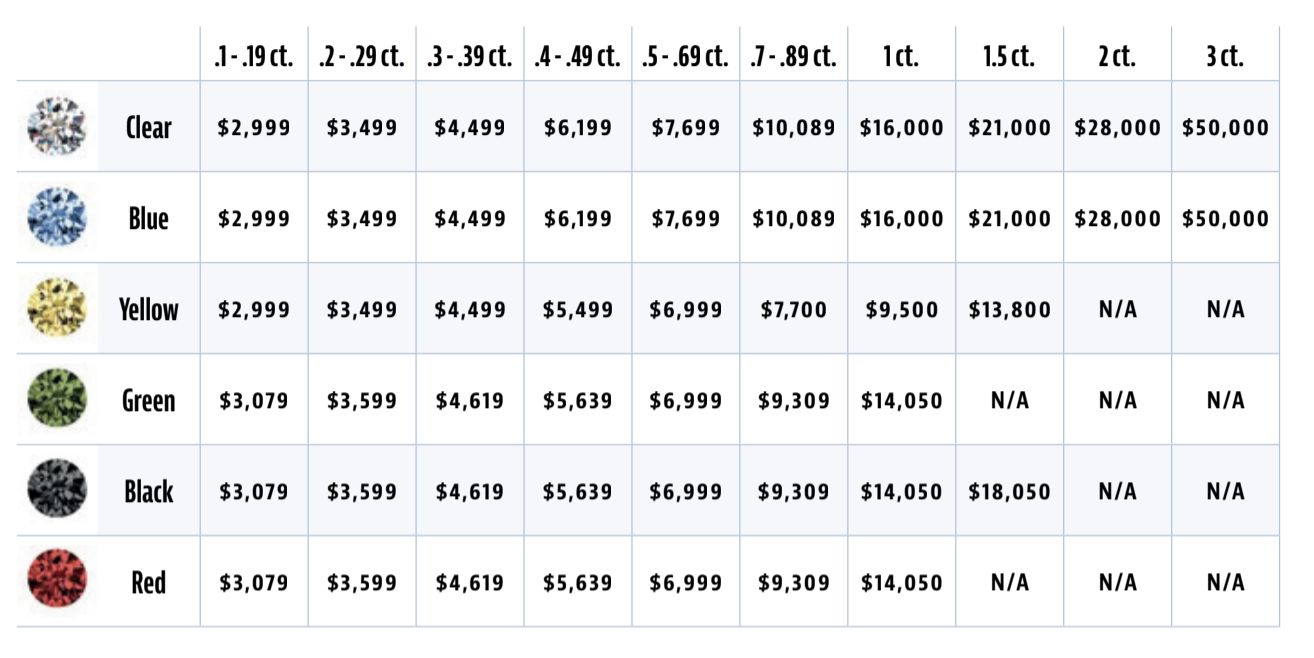
Task: Click the blue diamond icon
Action: click(57, 218)
